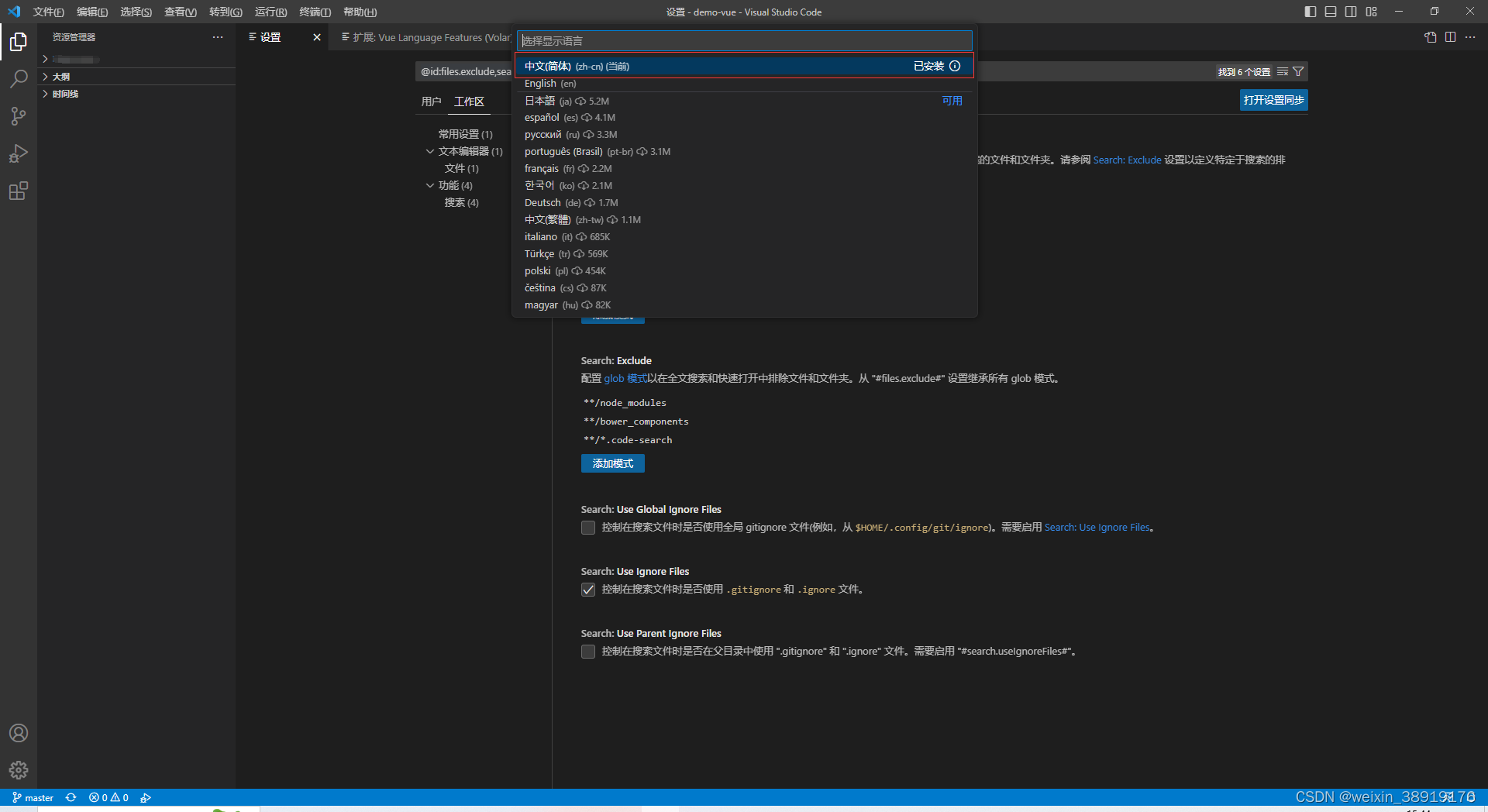This screenshot has height=812, width=1488.
Task: Show info for installed 中文(简体) language
Action: click(x=955, y=66)
